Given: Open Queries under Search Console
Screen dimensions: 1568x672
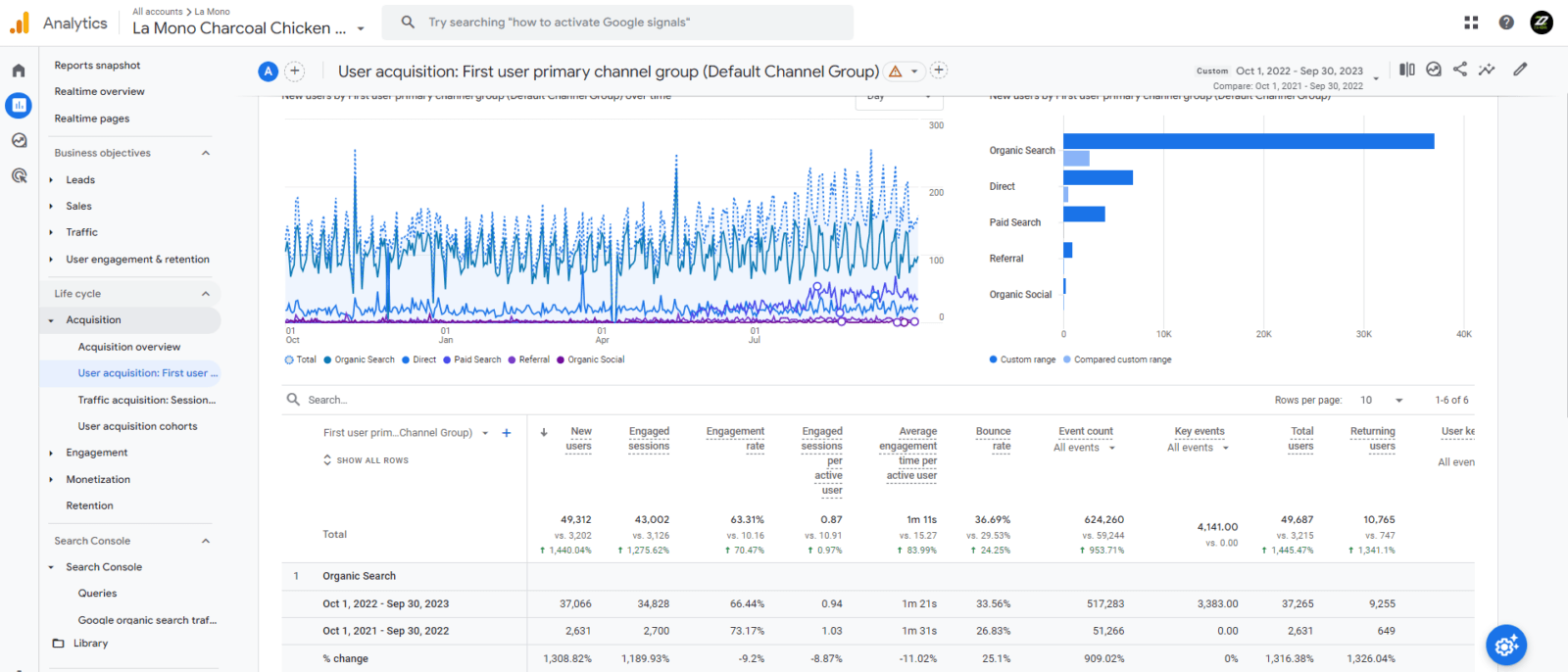Looking at the screenshot, I should (97, 594).
